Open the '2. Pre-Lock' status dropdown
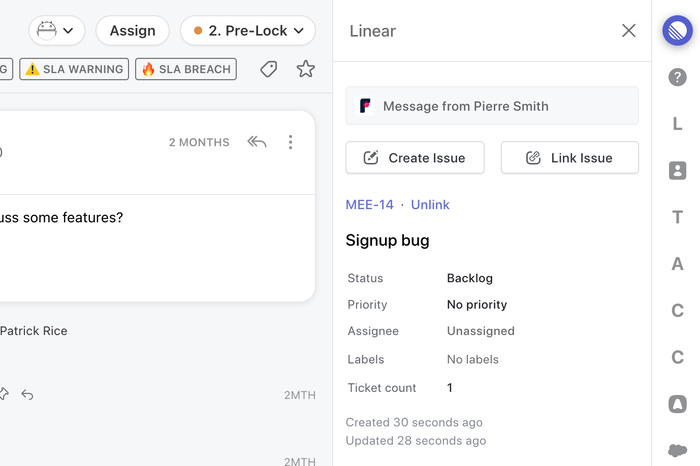 (248, 30)
